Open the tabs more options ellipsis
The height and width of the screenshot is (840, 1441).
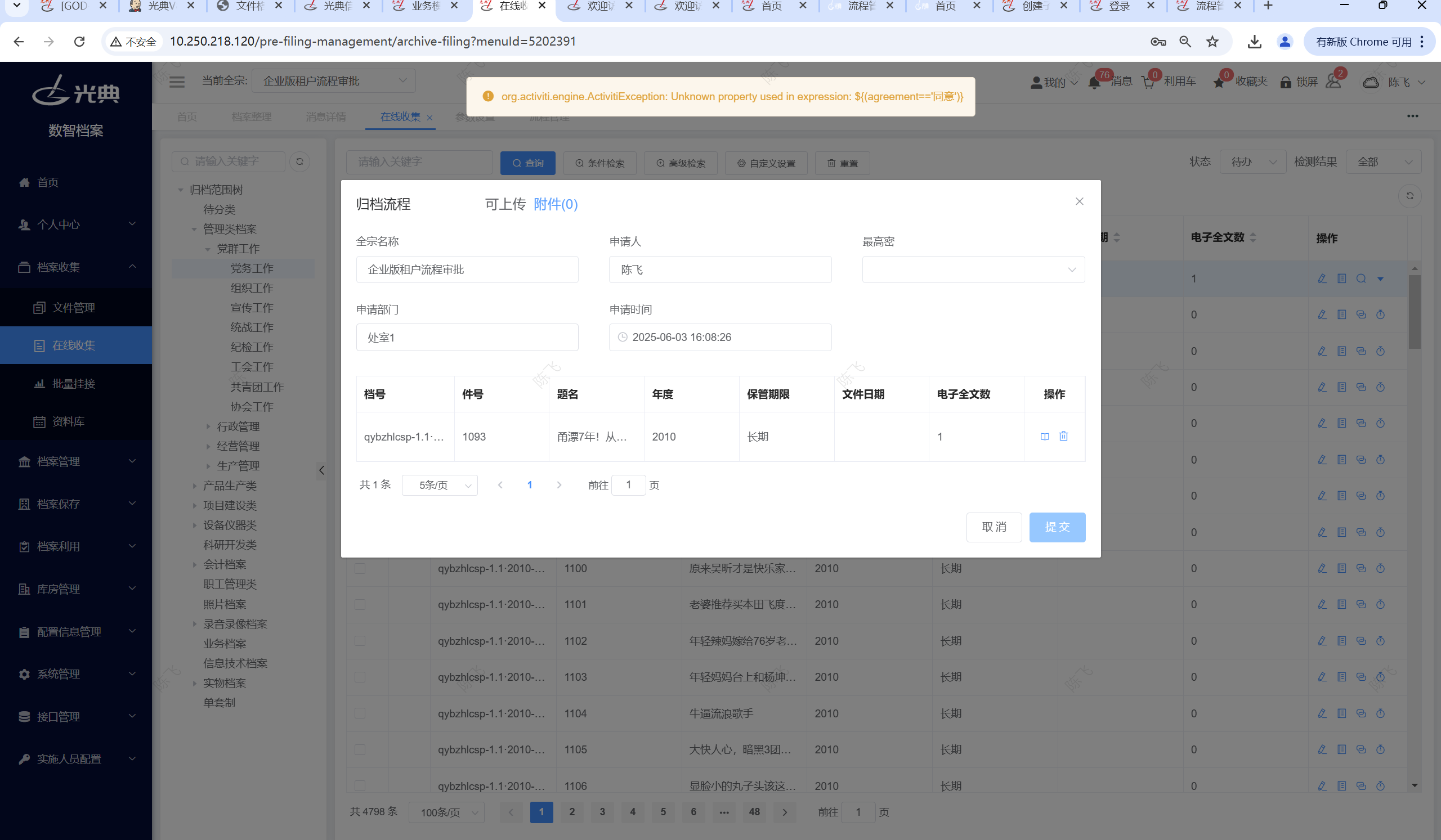tap(1412, 116)
